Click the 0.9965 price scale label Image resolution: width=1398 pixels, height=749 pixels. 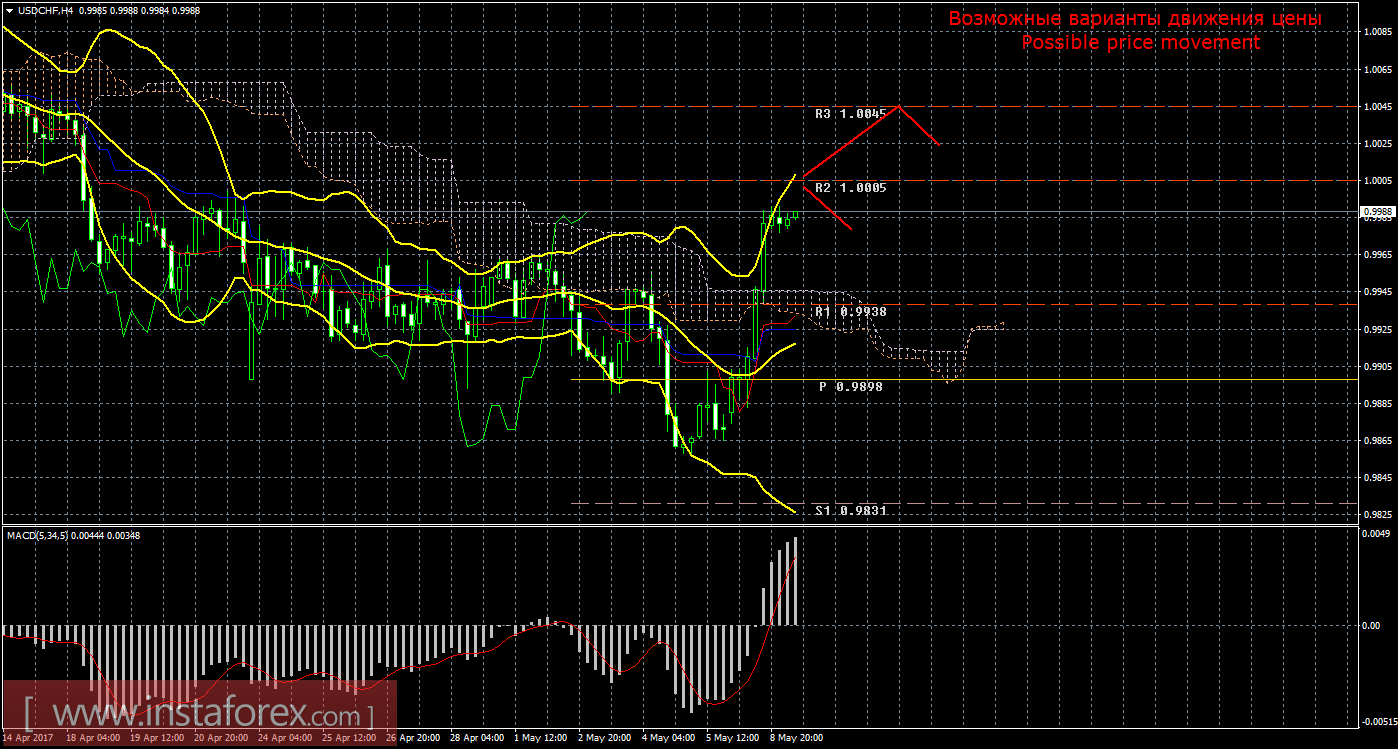pyautogui.click(x=1376, y=255)
